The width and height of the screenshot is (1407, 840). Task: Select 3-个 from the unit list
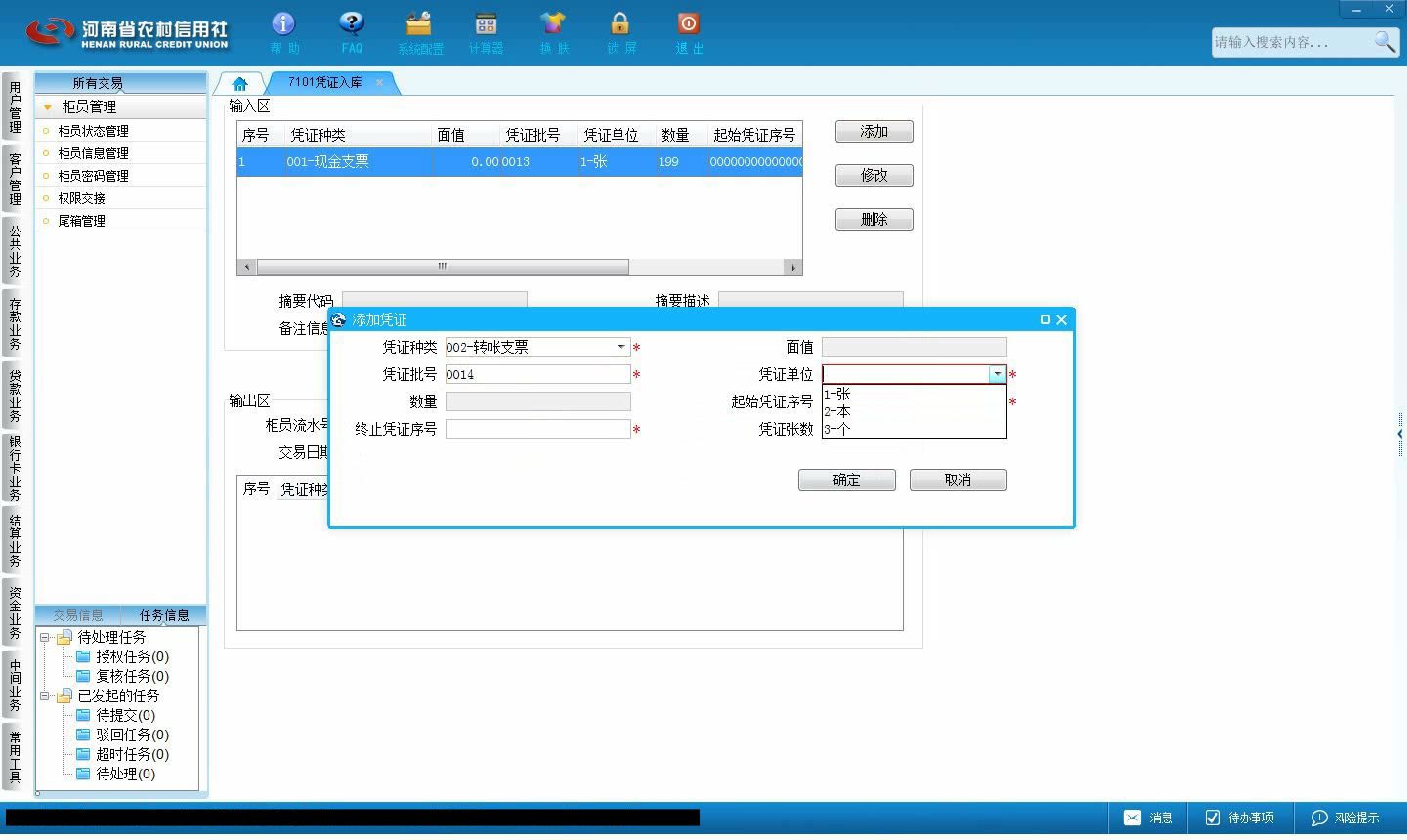click(x=914, y=429)
